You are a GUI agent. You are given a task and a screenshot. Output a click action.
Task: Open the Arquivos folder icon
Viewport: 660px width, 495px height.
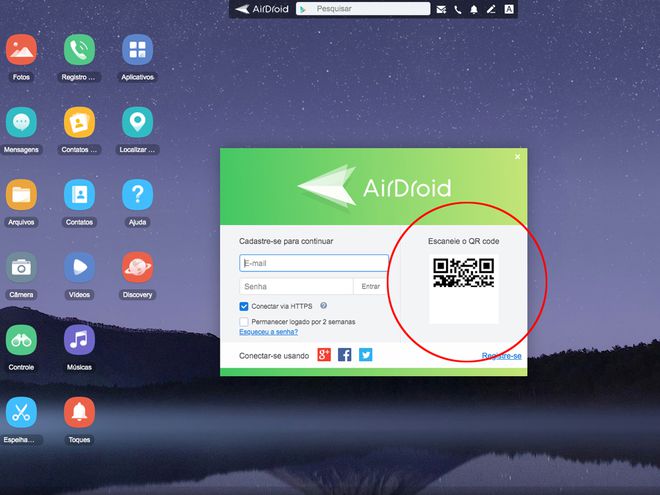pos(21,194)
